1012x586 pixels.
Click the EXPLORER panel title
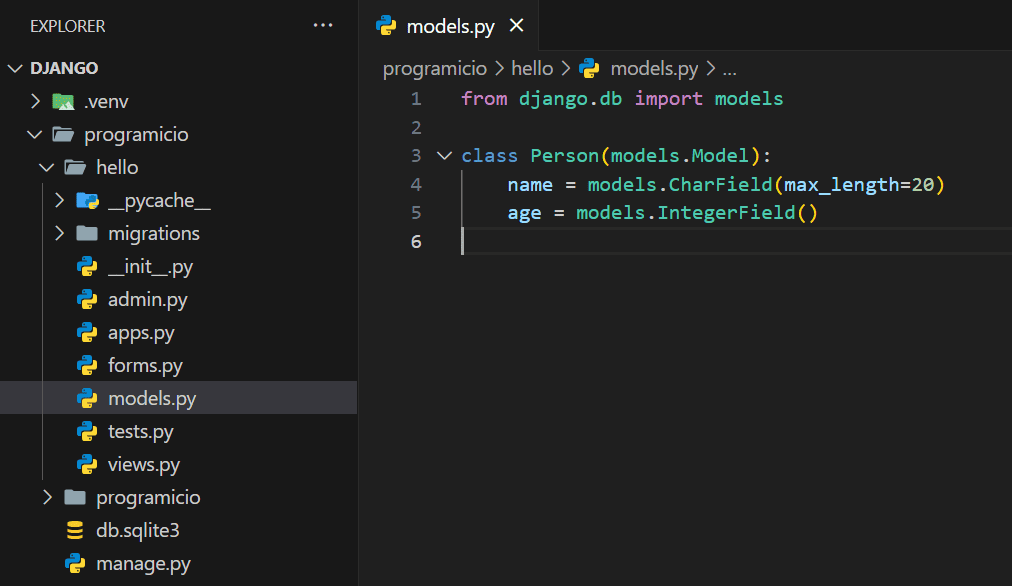tap(67, 26)
